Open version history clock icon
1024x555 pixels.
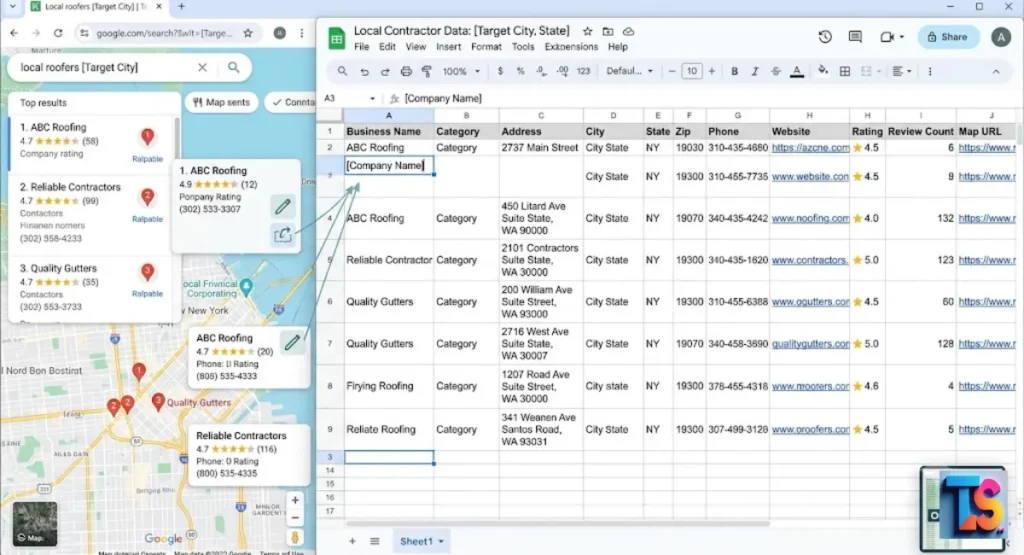[x=825, y=37]
